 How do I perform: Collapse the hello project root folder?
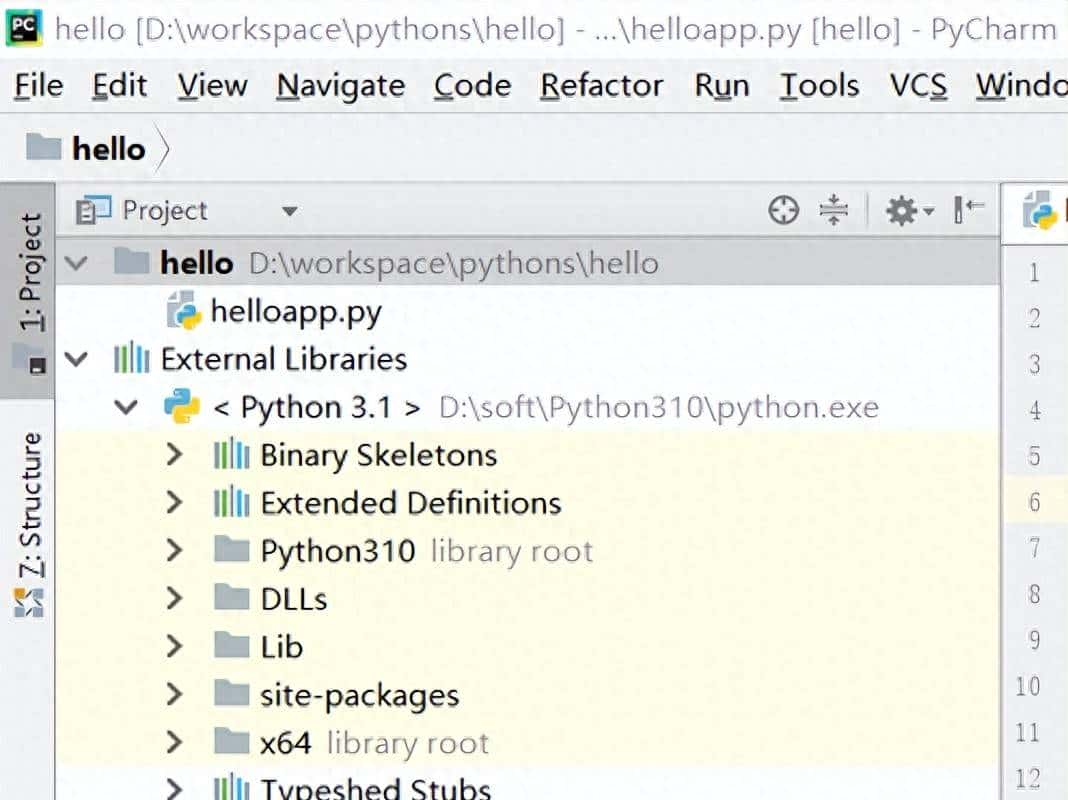pyautogui.click(x=76, y=264)
